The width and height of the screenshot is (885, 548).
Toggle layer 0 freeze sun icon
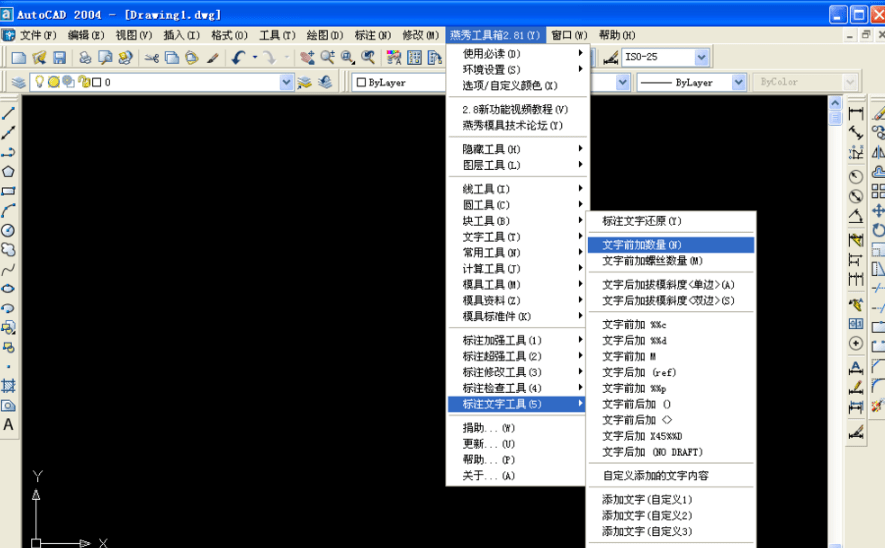[54, 83]
